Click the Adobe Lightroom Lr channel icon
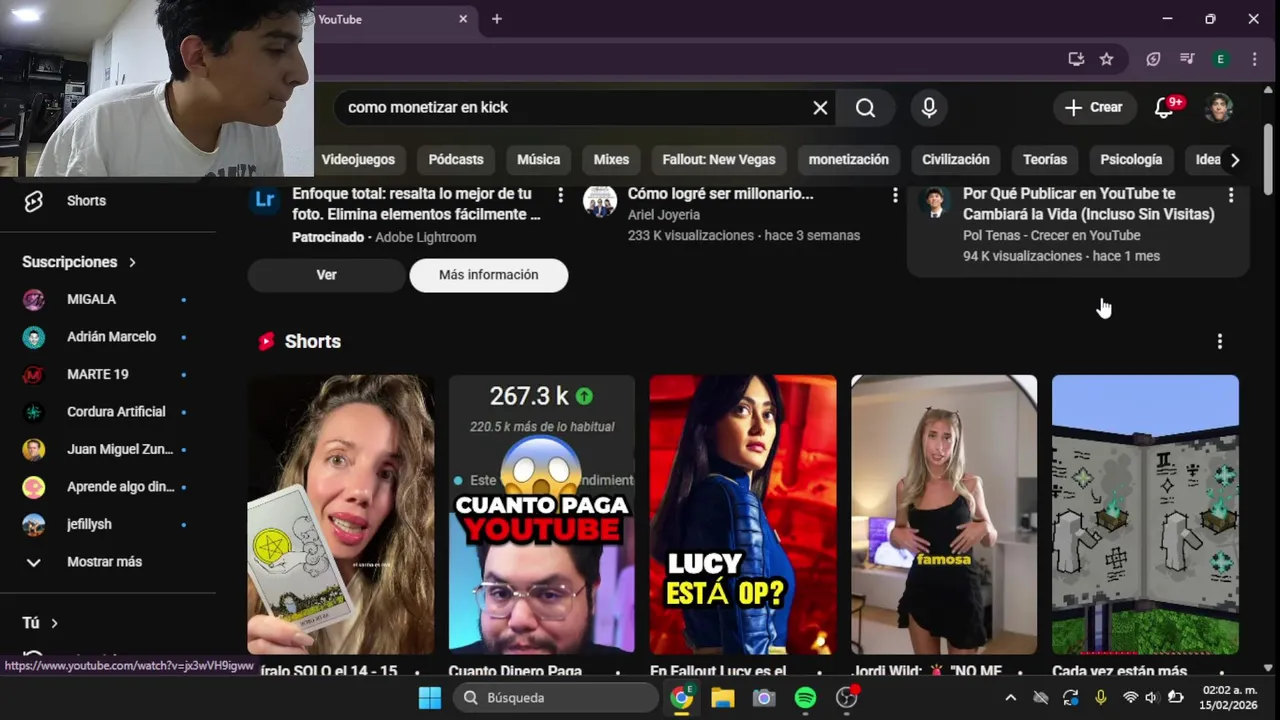This screenshot has height=720, width=1280. coord(264,200)
